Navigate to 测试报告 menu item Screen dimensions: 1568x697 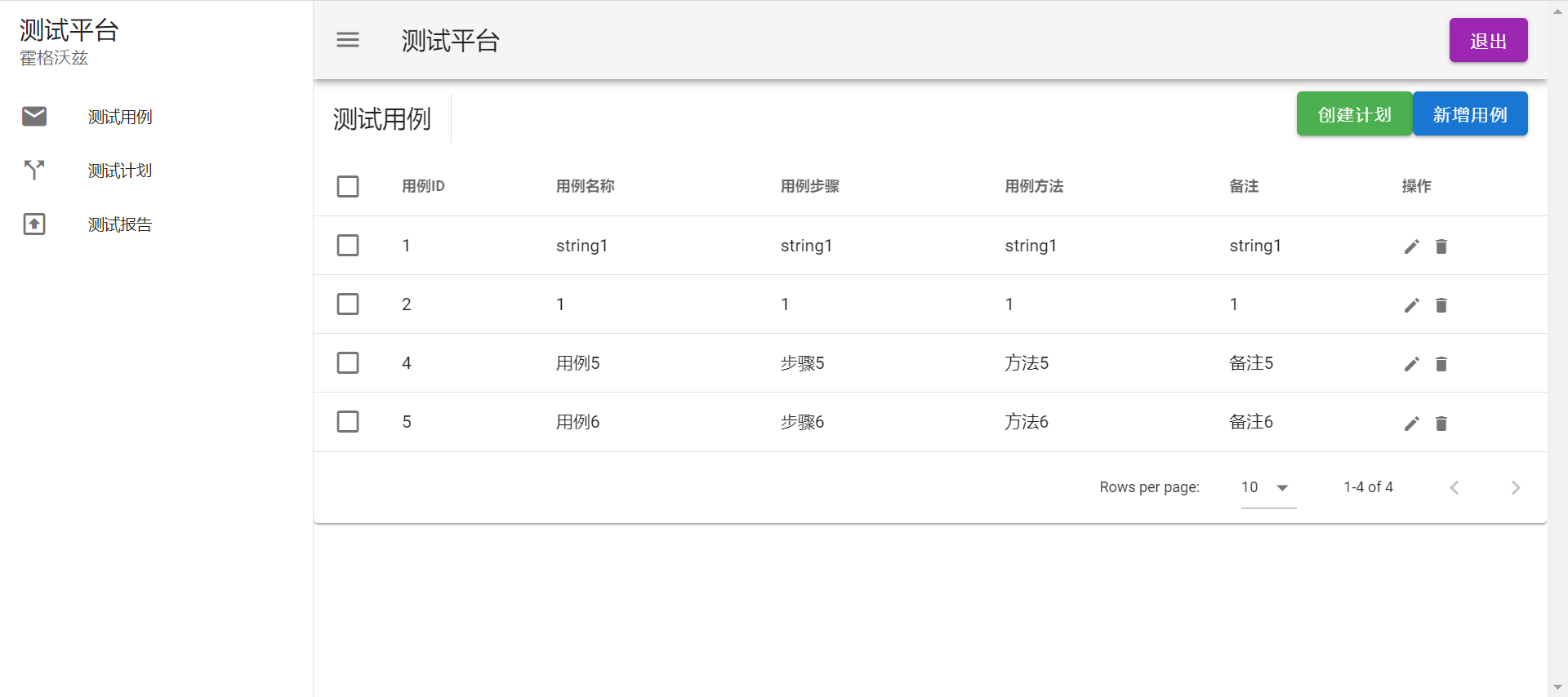[120, 224]
